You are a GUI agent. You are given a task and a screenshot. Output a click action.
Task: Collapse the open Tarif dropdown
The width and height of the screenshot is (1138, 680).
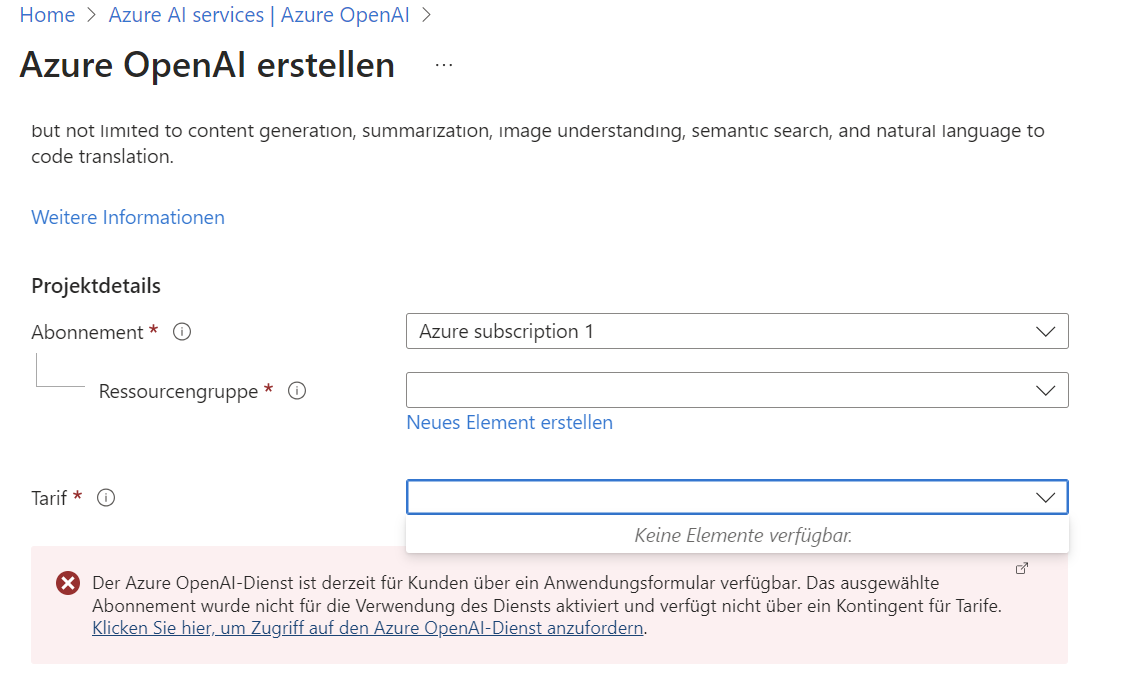(1046, 497)
